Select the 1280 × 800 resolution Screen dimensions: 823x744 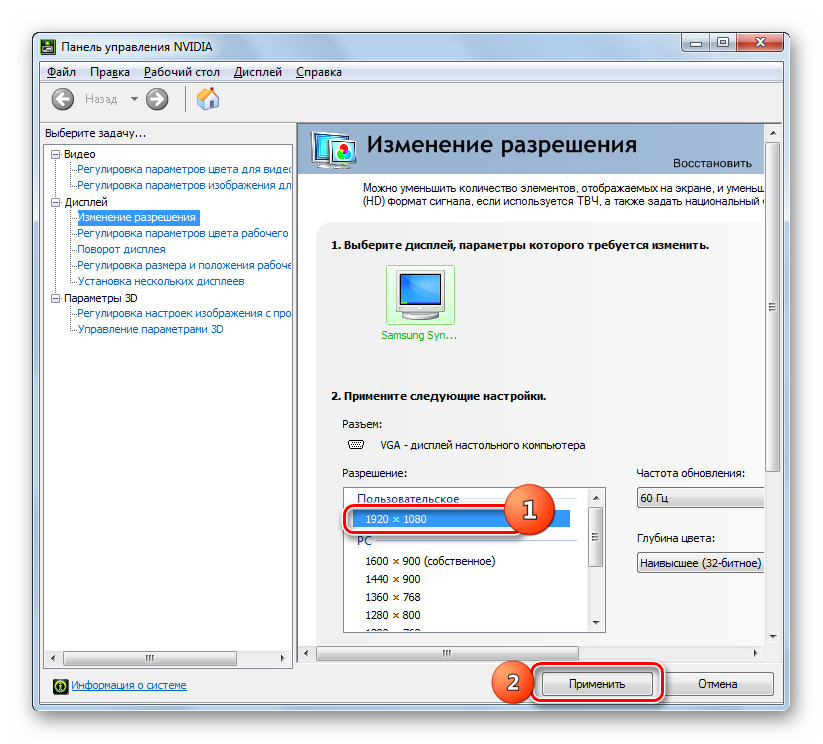click(x=393, y=615)
